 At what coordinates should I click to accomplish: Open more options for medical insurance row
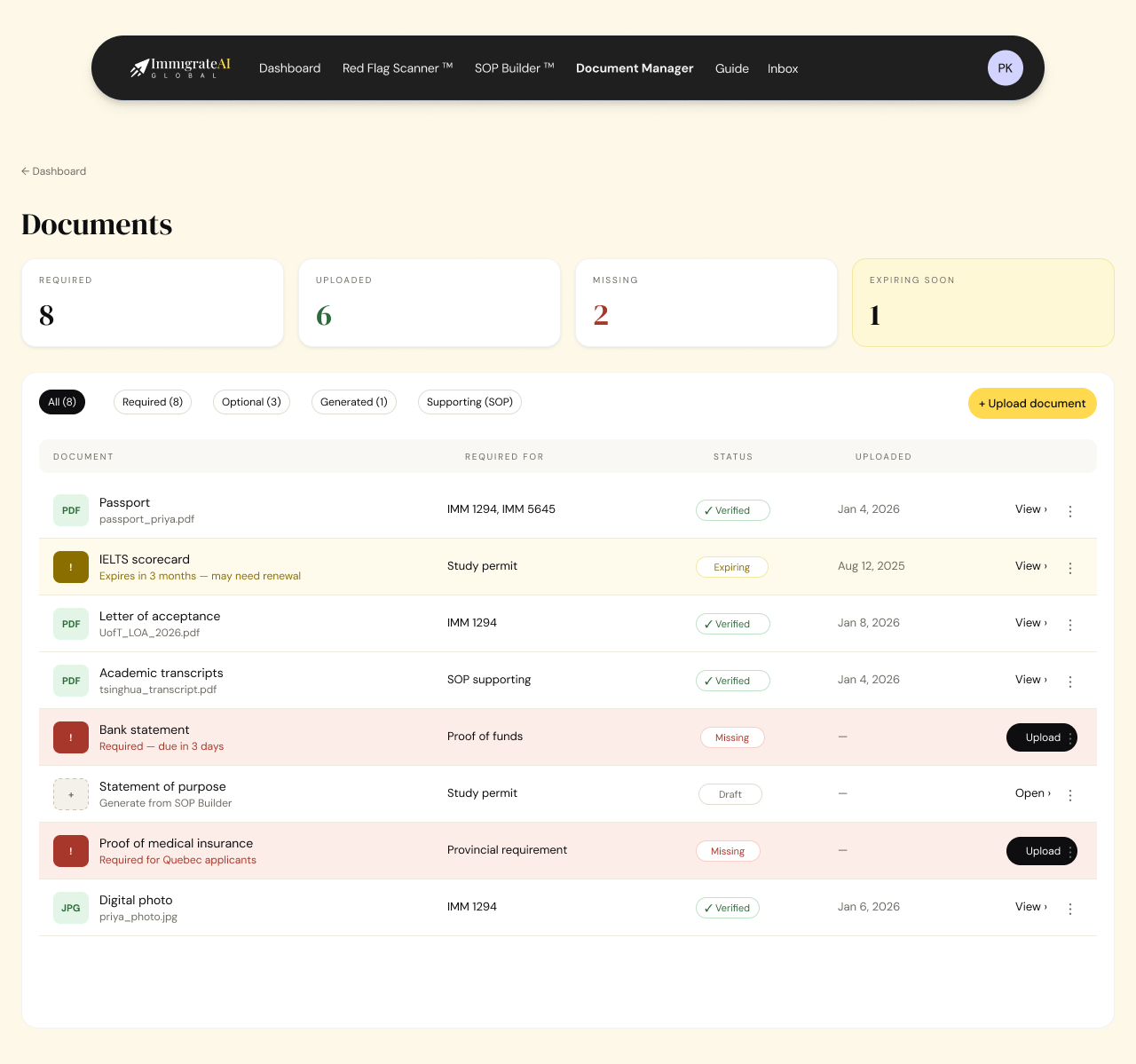(1071, 852)
